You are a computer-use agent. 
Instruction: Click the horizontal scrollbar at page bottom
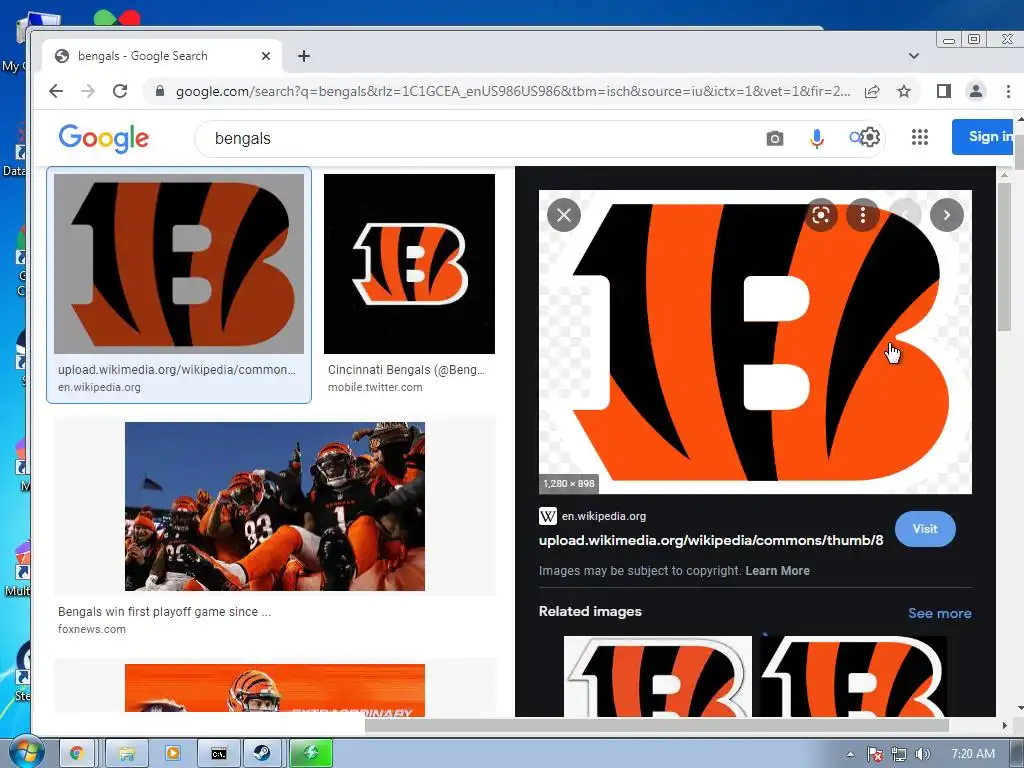pyautogui.click(x=656, y=725)
